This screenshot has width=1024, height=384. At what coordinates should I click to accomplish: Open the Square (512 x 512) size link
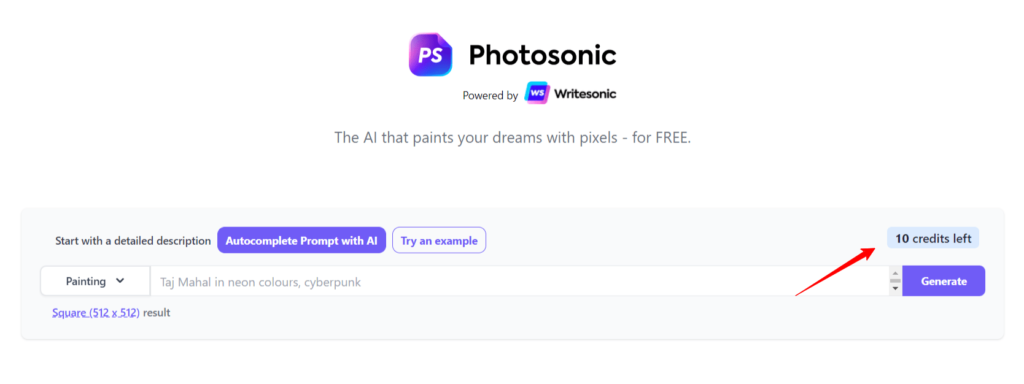[96, 313]
